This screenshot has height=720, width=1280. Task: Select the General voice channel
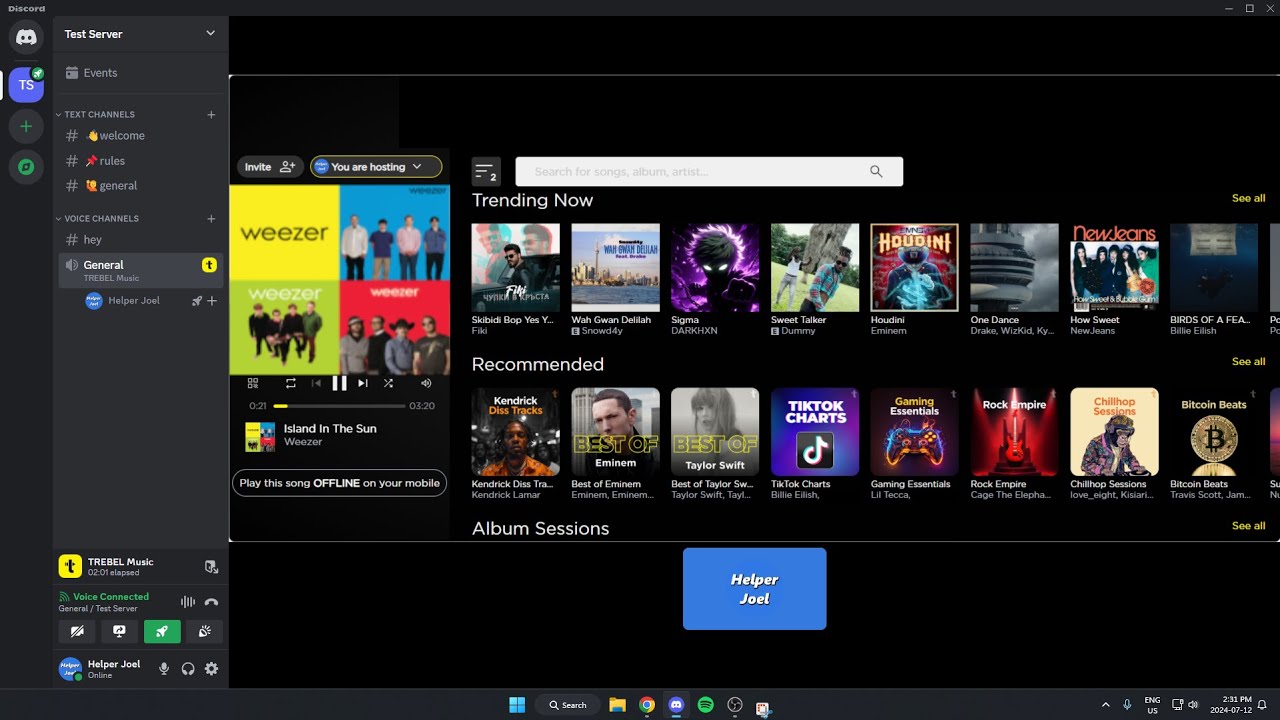140,270
